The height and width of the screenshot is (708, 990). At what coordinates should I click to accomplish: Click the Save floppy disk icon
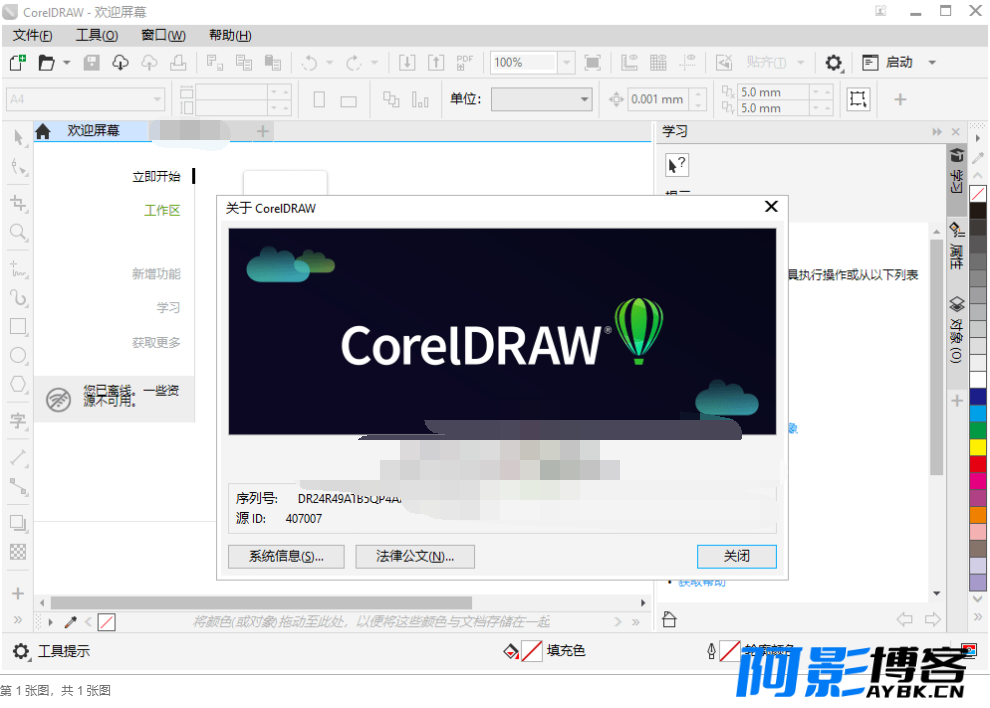pos(92,63)
